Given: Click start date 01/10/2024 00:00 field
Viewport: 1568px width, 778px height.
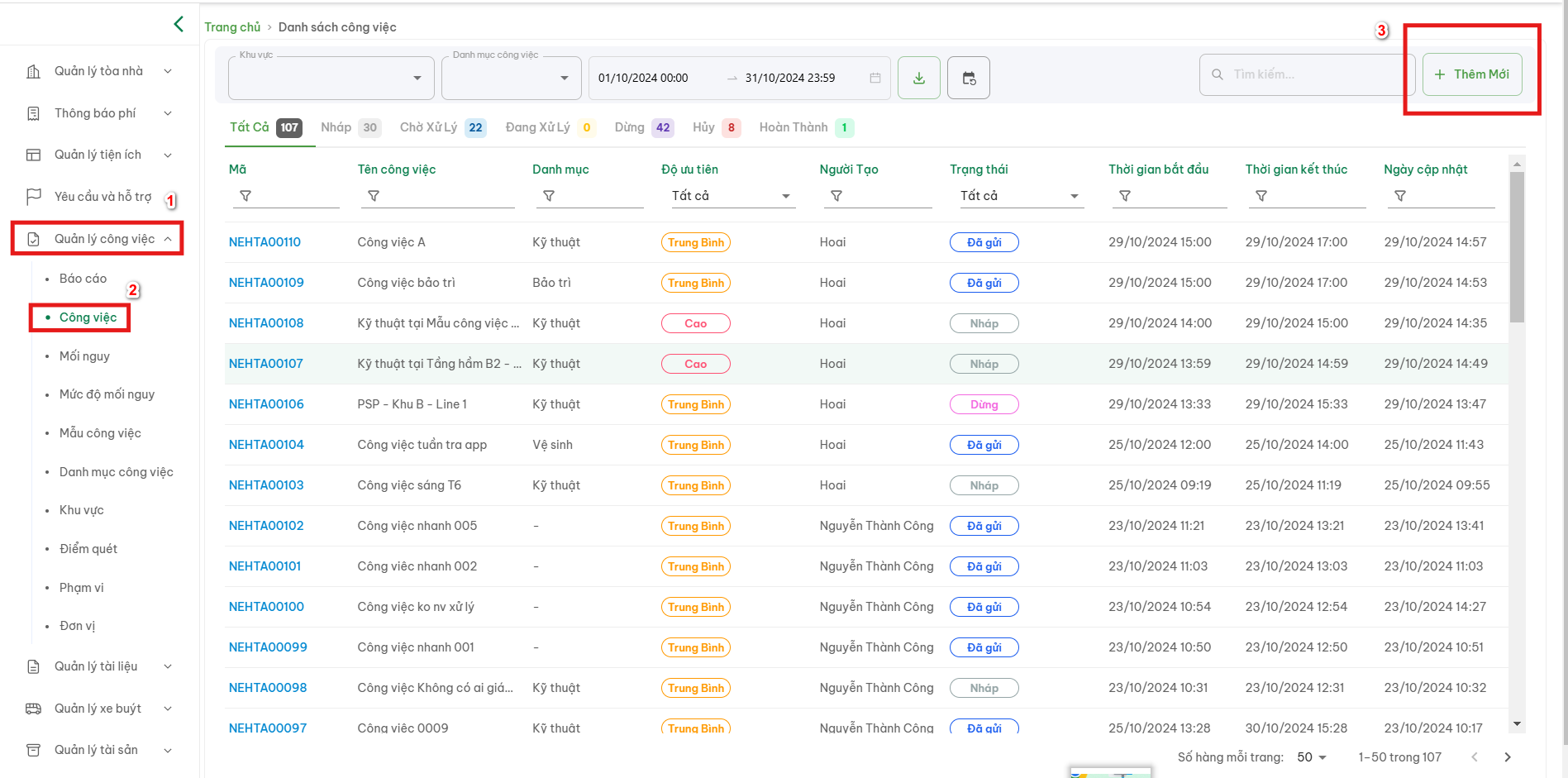Looking at the screenshot, I should pyautogui.click(x=643, y=78).
